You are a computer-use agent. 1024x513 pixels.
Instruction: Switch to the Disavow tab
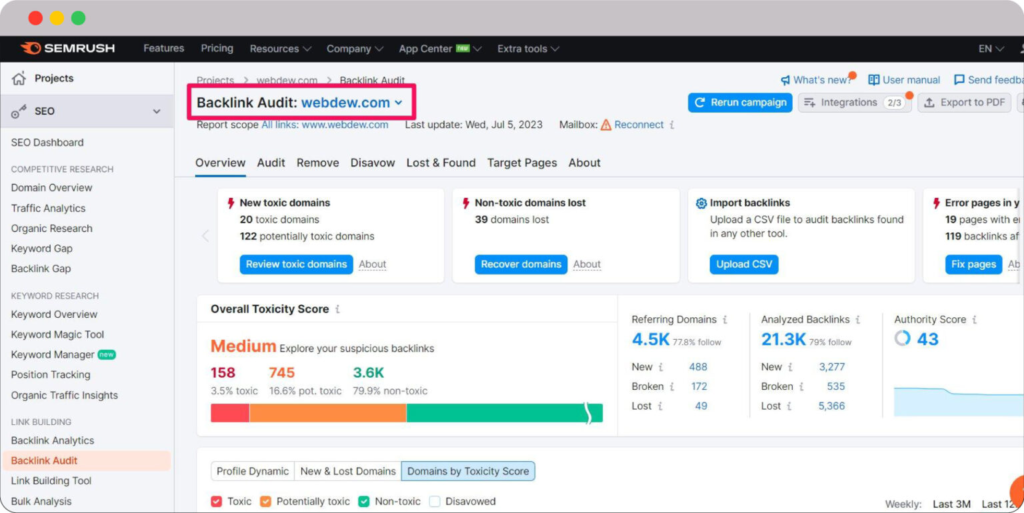point(372,163)
